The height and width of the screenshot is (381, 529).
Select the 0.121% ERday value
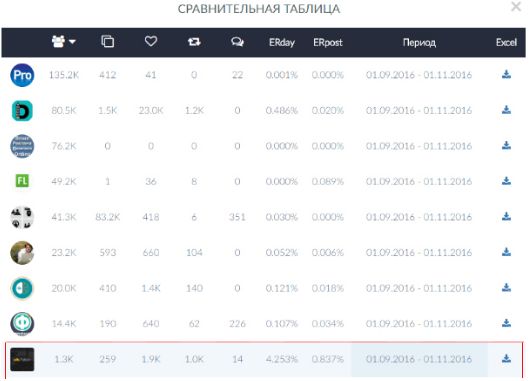[x=282, y=288]
